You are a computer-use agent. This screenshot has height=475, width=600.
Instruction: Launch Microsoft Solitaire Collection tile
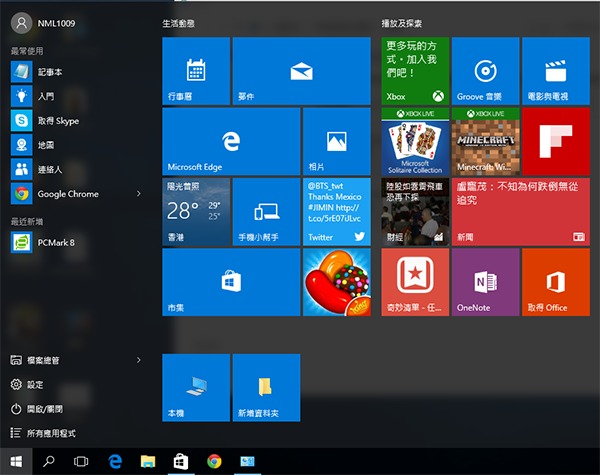point(415,141)
